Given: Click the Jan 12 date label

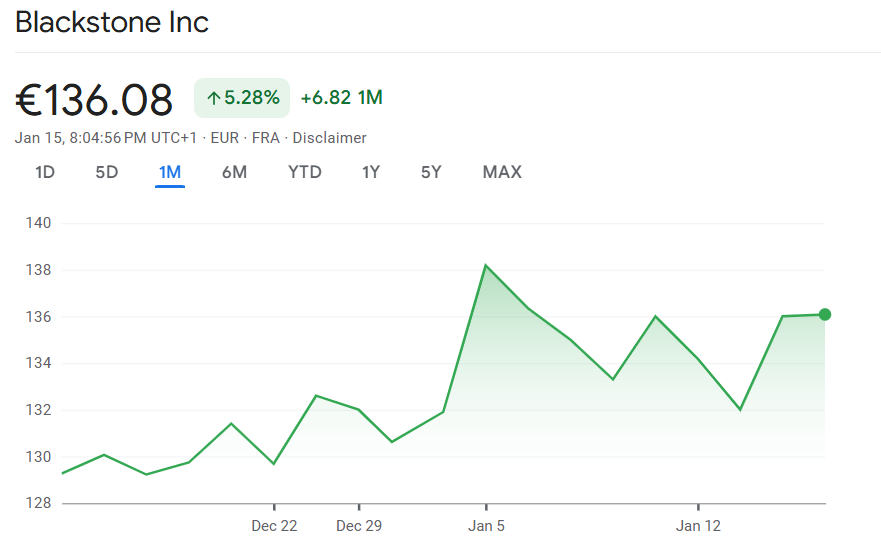Looking at the screenshot, I should click(x=698, y=525).
